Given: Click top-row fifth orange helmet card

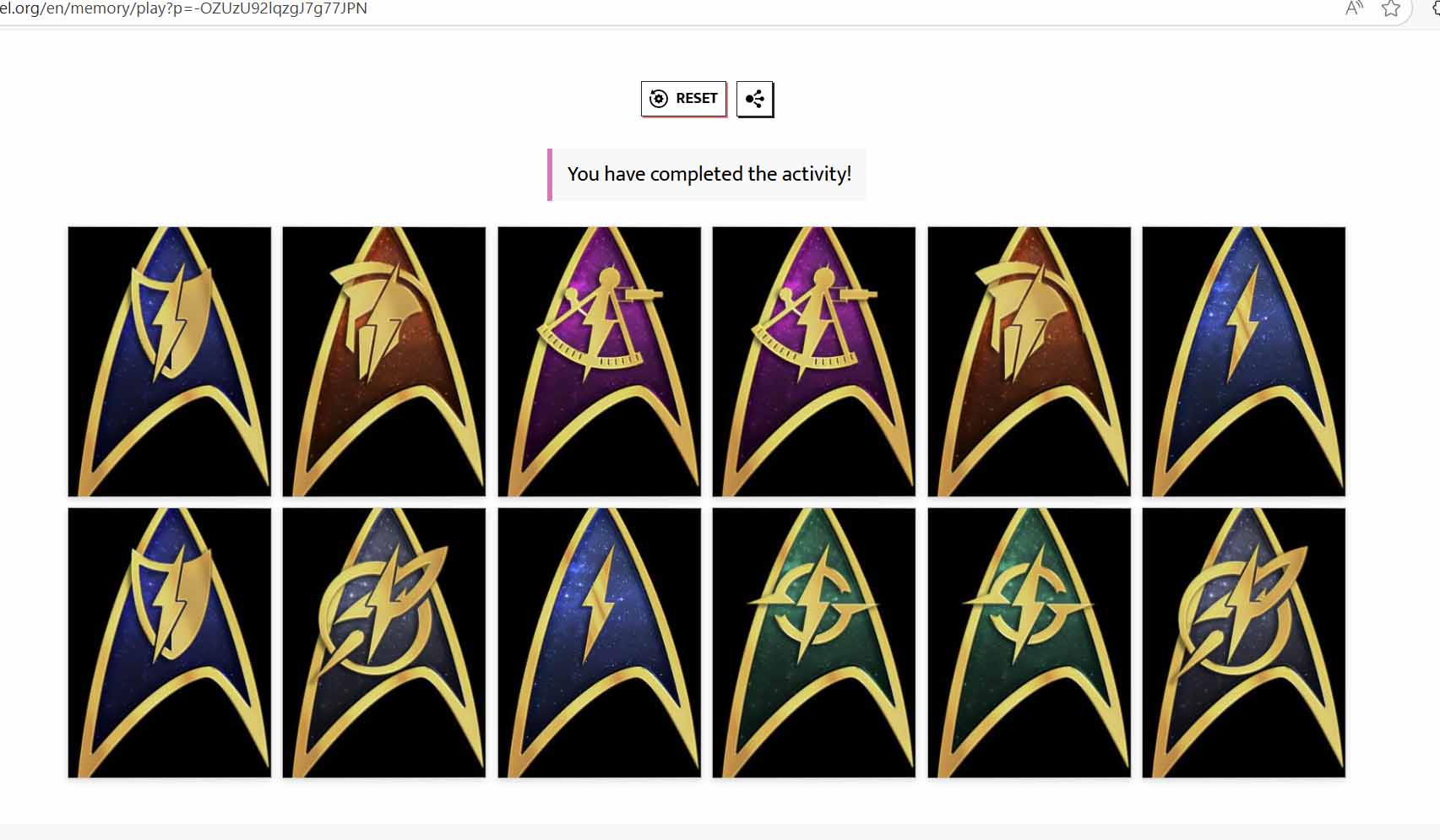Looking at the screenshot, I should [x=1030, y=361].
